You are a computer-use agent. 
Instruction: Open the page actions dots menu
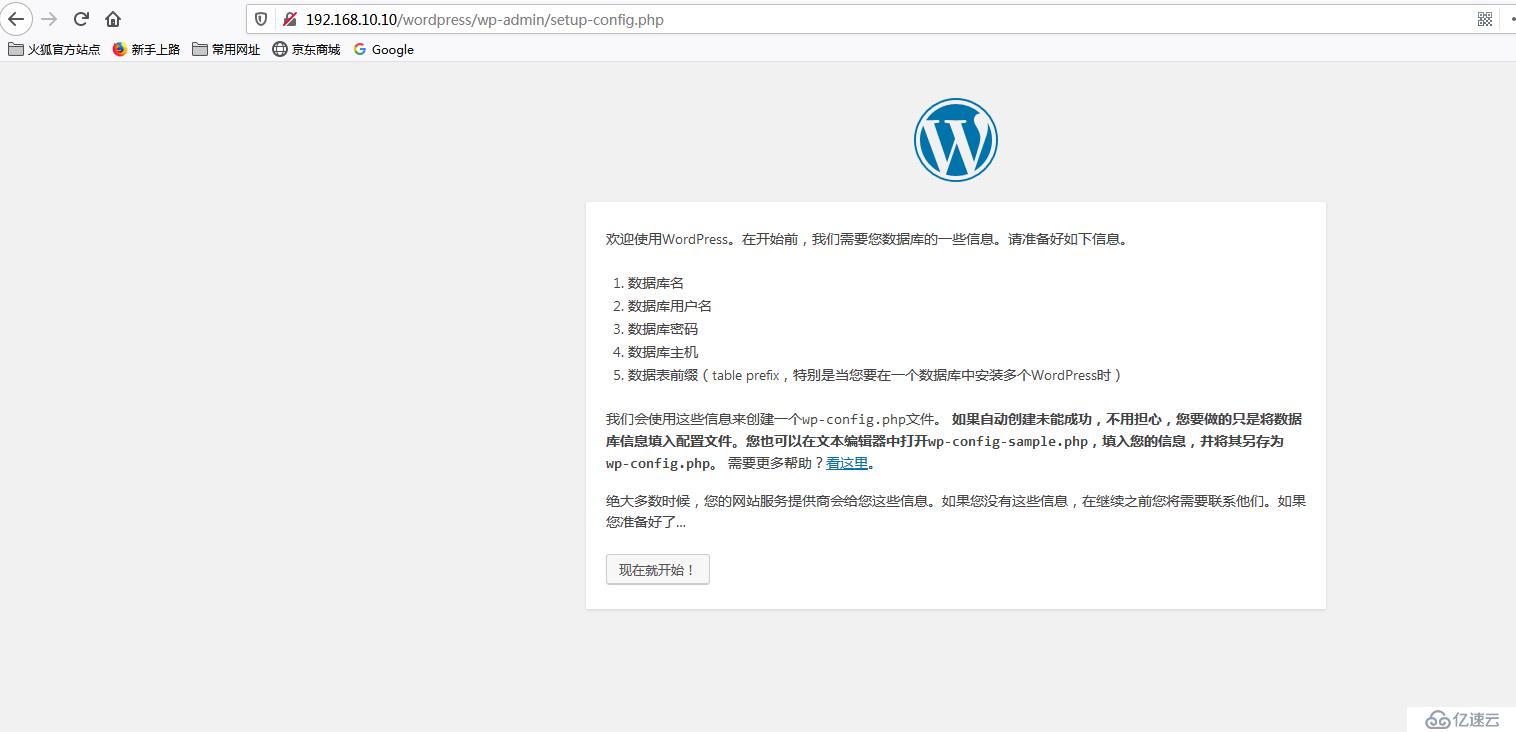(x=1511, y=19)
